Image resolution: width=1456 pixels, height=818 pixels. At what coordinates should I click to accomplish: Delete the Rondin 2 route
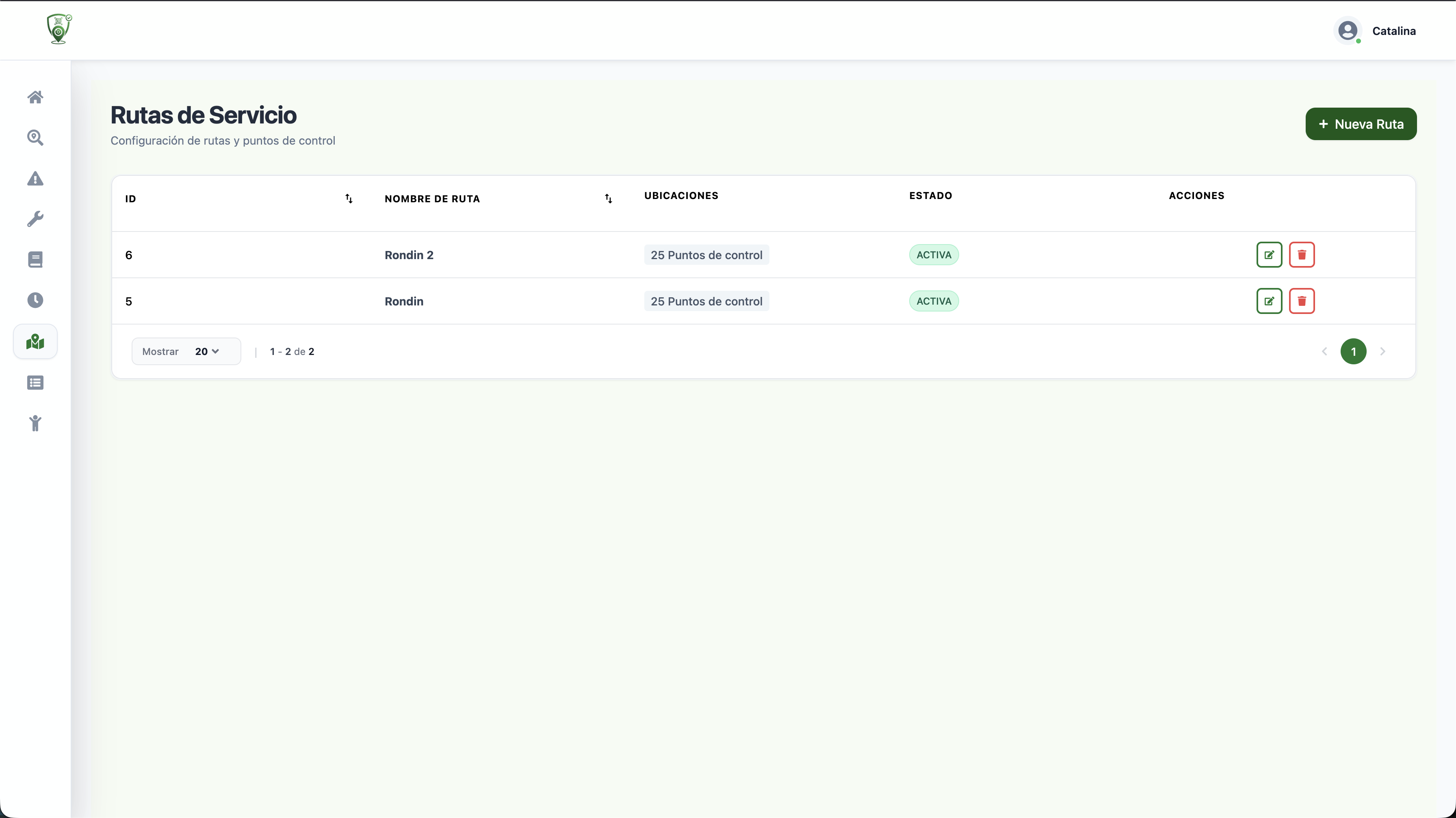1302,255
